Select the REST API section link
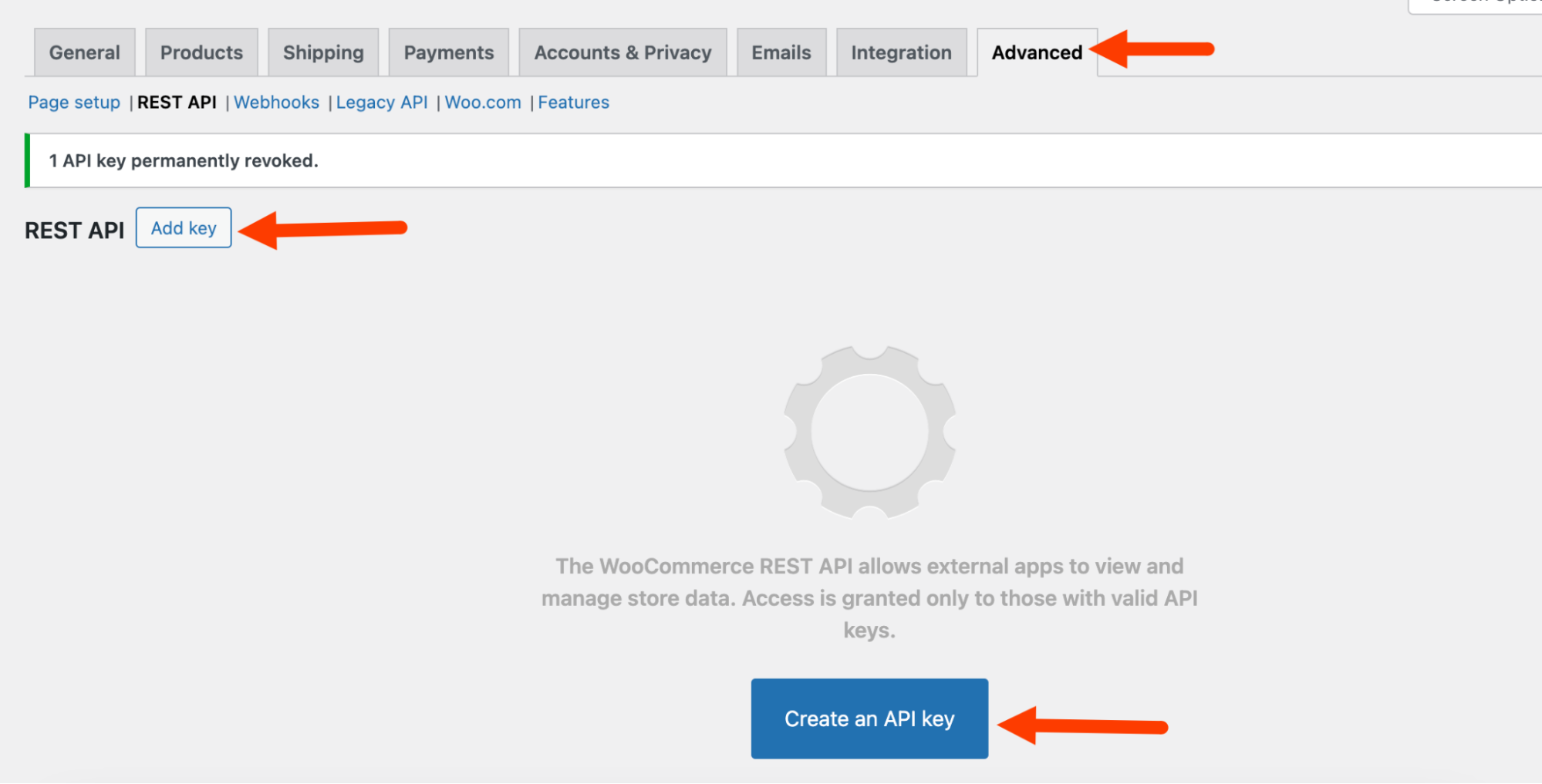Image resolution: width=1542 pixels, height=784 pixels. (x=177, y=102)
